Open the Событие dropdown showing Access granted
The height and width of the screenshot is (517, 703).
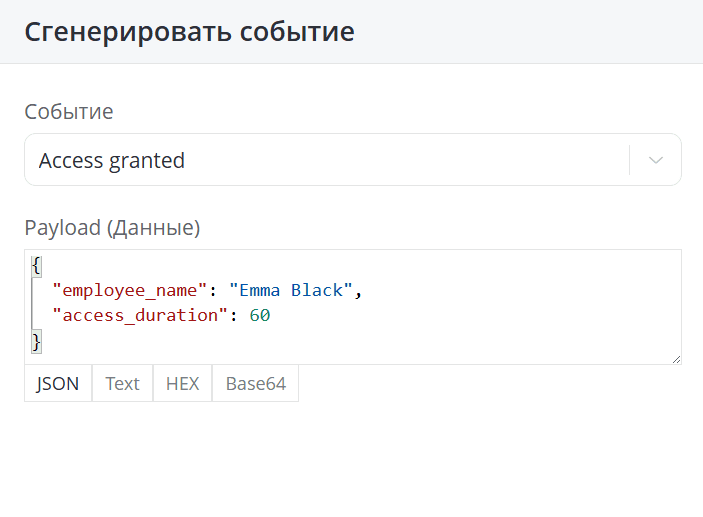353,160
